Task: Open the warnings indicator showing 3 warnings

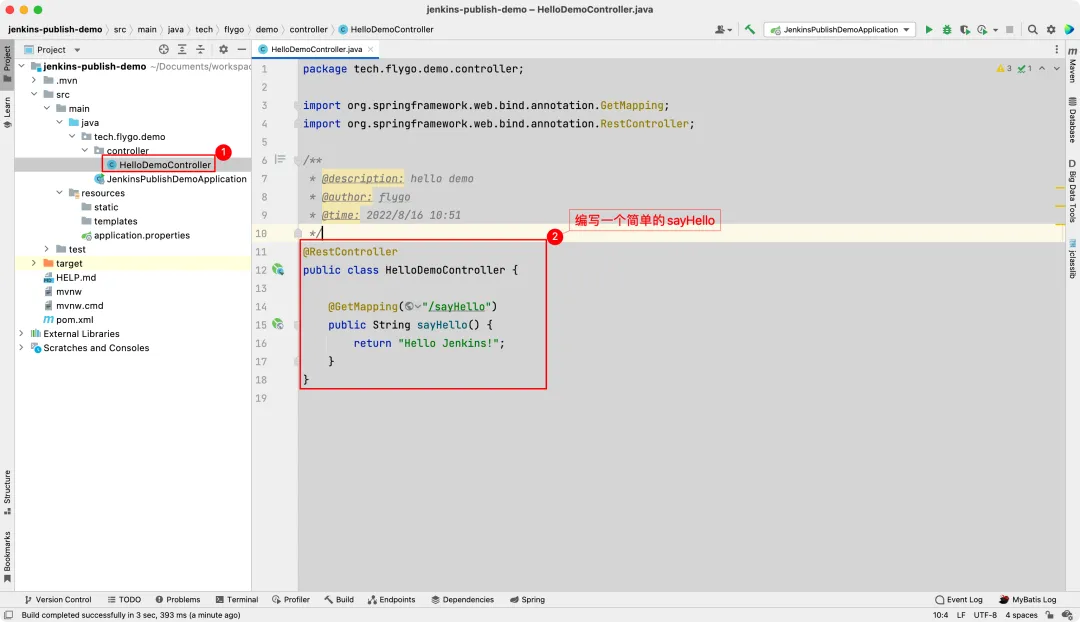Action: [1004, 68]
